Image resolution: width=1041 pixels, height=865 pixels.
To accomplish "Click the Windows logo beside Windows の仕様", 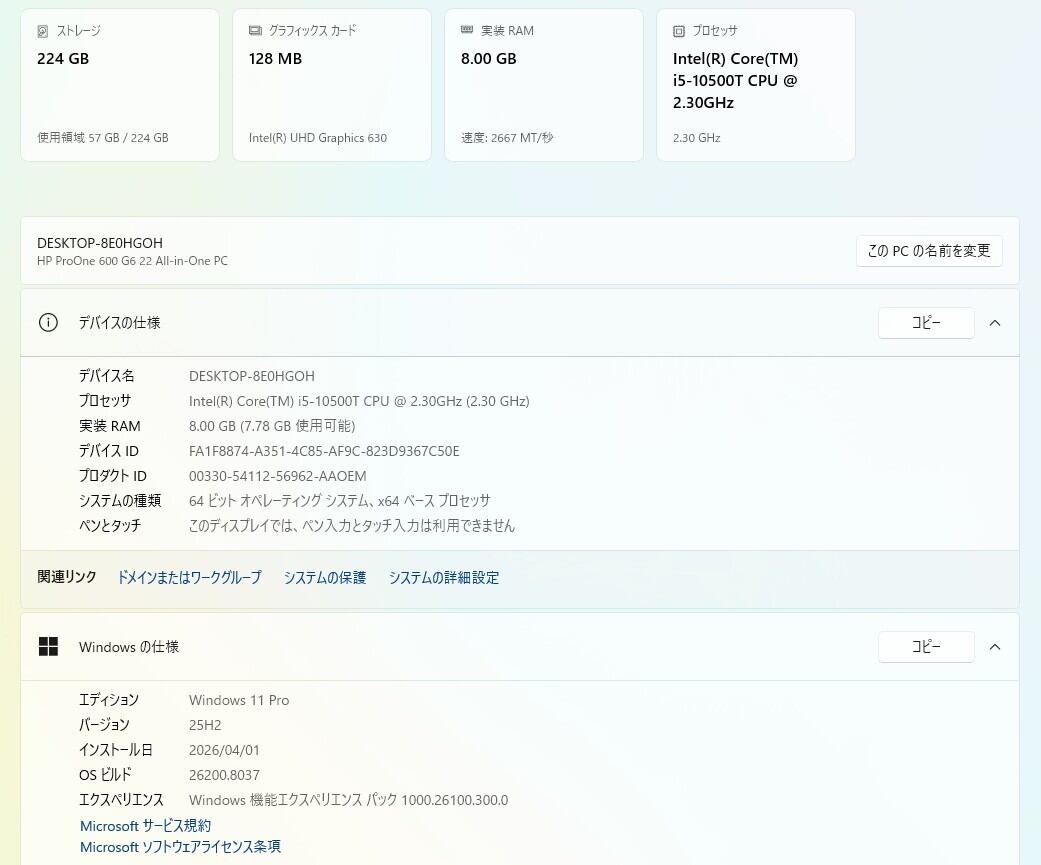I will (48, 647).
